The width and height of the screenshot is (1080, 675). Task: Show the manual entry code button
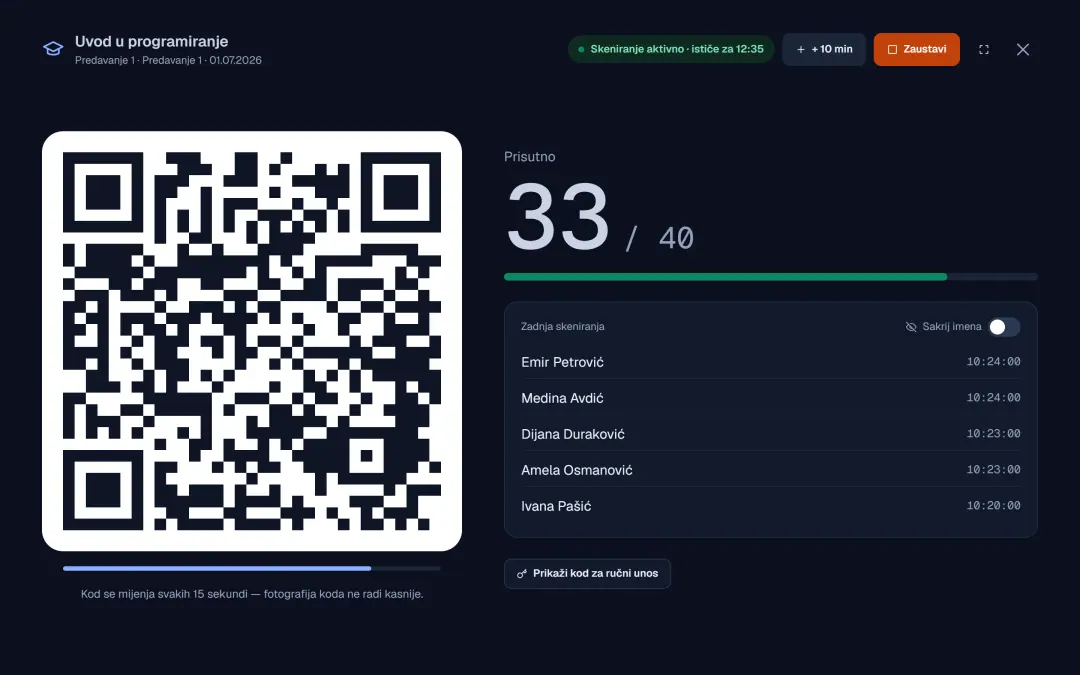[588, 574]
